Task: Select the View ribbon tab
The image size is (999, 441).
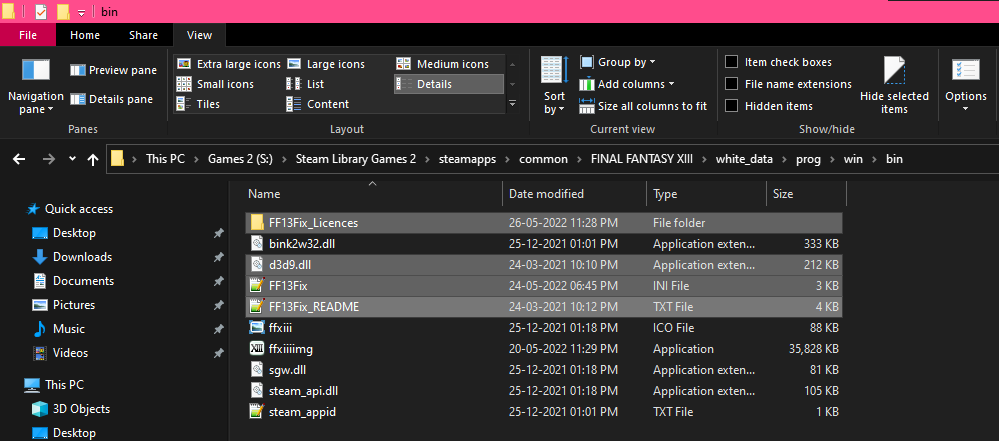Action: pyautogui.click(x=200, y=35)
